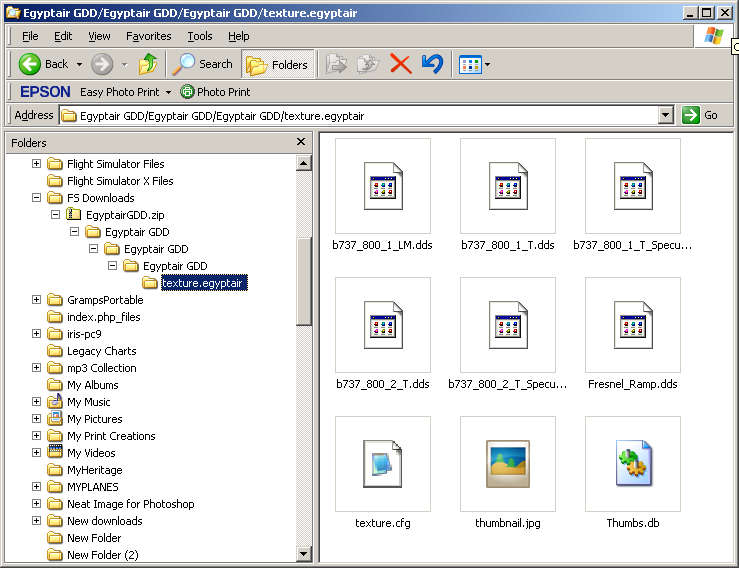Click the Up folder icon
This screenshot has width=739, height=568.
click(x=148, y=64)
